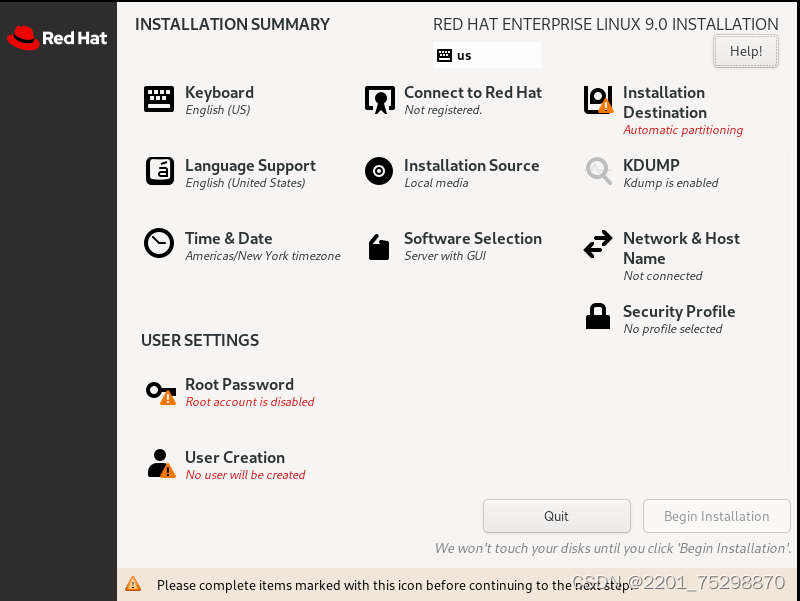Click the Begin Installation button
The height and width of the screenshot is (601, 800).
(716, 516)
